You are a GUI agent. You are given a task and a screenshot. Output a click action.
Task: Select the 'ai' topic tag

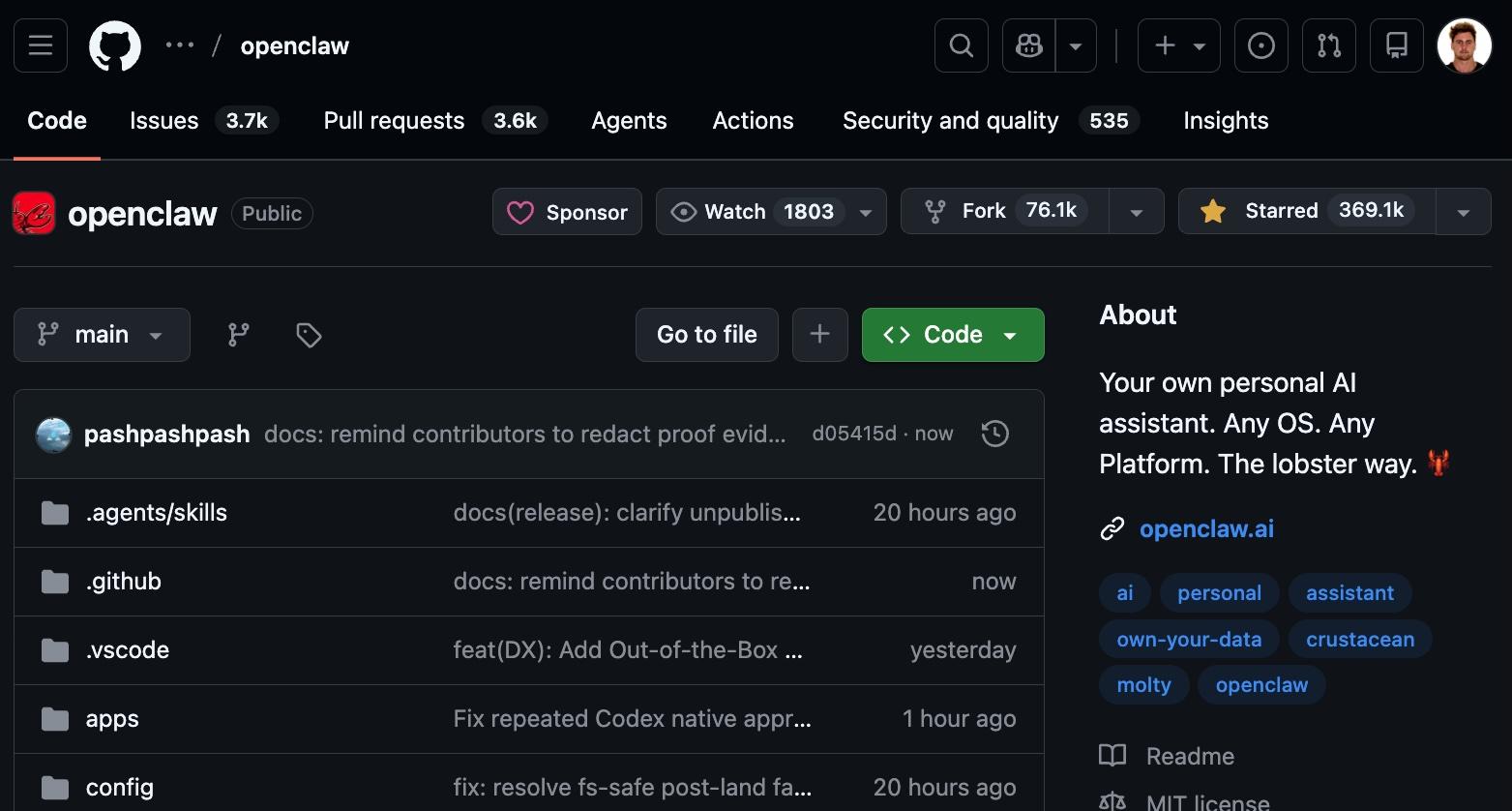(x=1125, y=593)
